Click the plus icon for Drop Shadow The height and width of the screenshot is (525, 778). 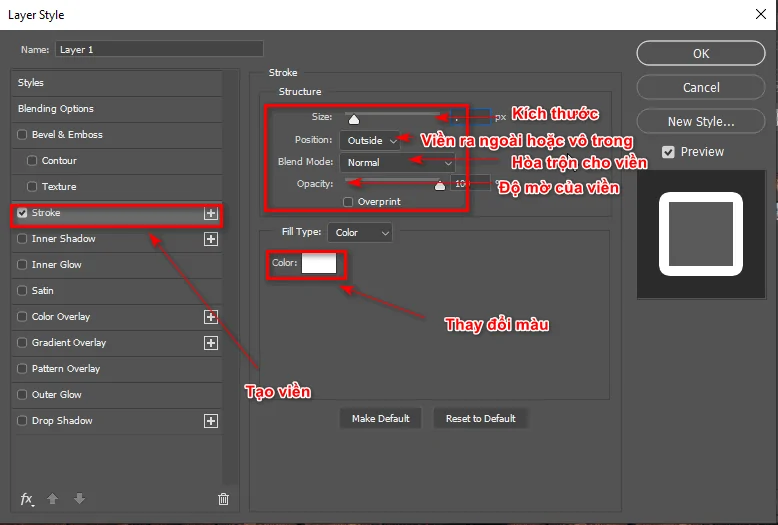tap(210, 421)
